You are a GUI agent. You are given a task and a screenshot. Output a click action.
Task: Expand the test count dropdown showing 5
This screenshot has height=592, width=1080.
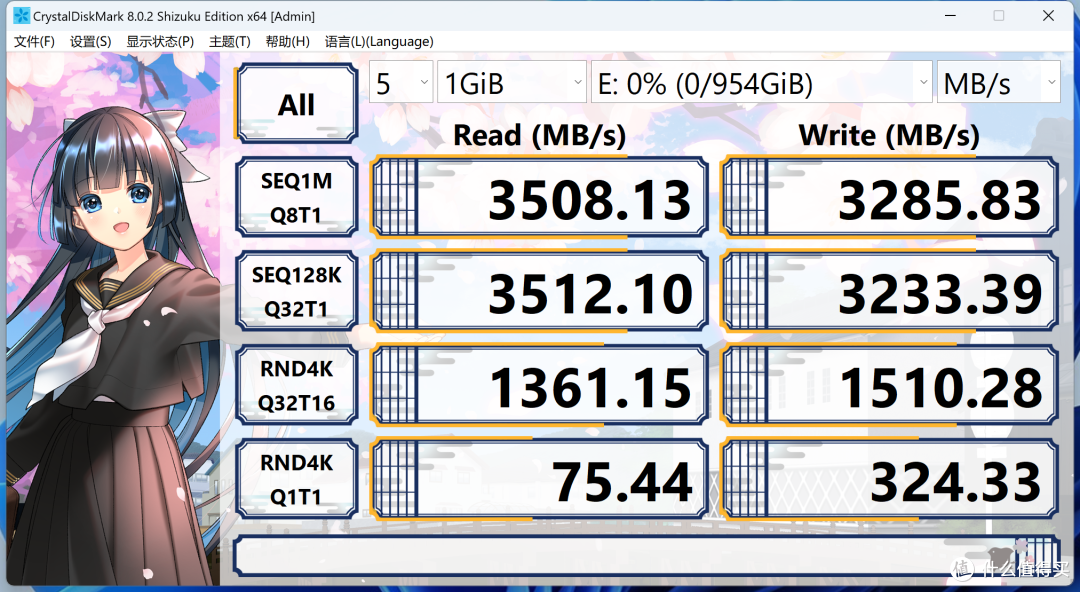click(x=401, y=82)
